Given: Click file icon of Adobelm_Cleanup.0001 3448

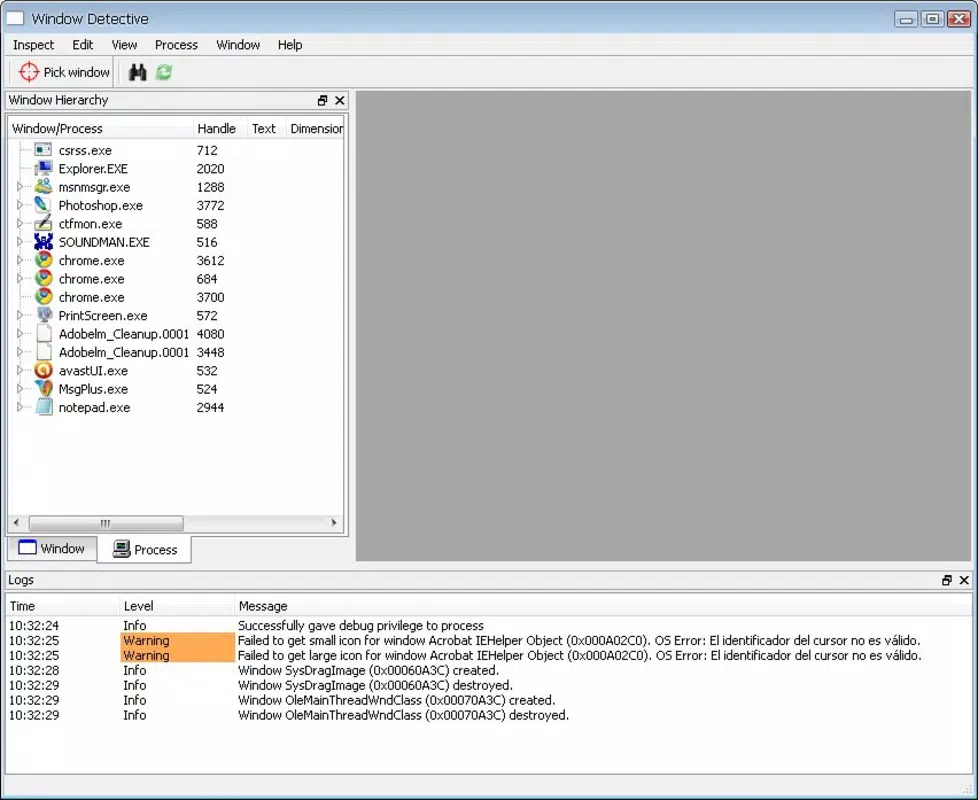Looking at the screenshot, I should tap(43, 352).
